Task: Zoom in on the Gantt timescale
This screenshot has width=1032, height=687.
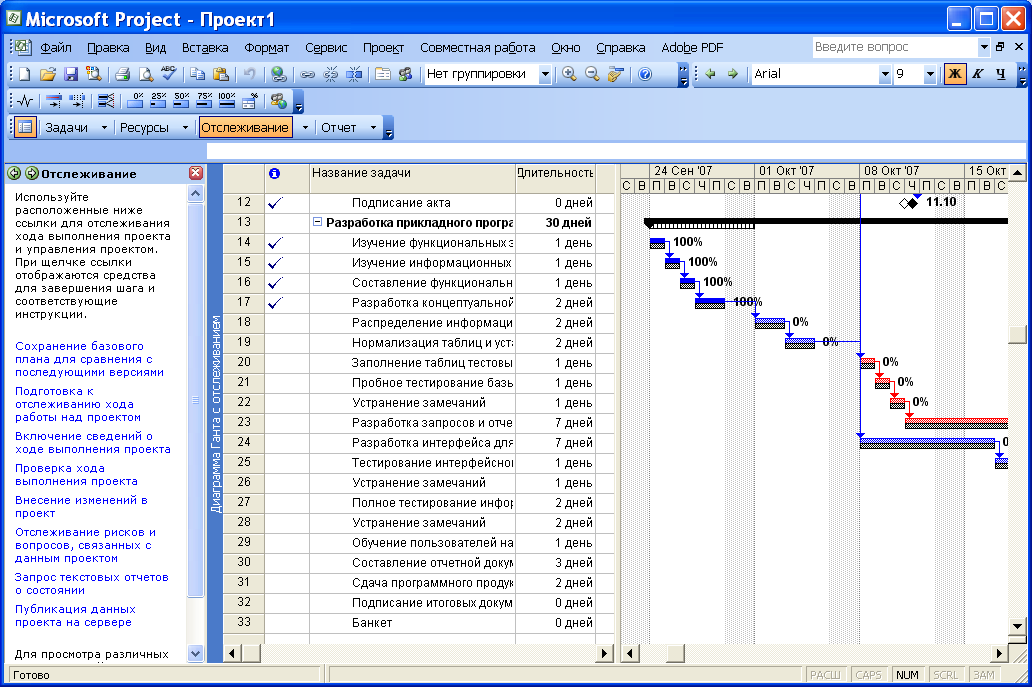Action: 569,74
